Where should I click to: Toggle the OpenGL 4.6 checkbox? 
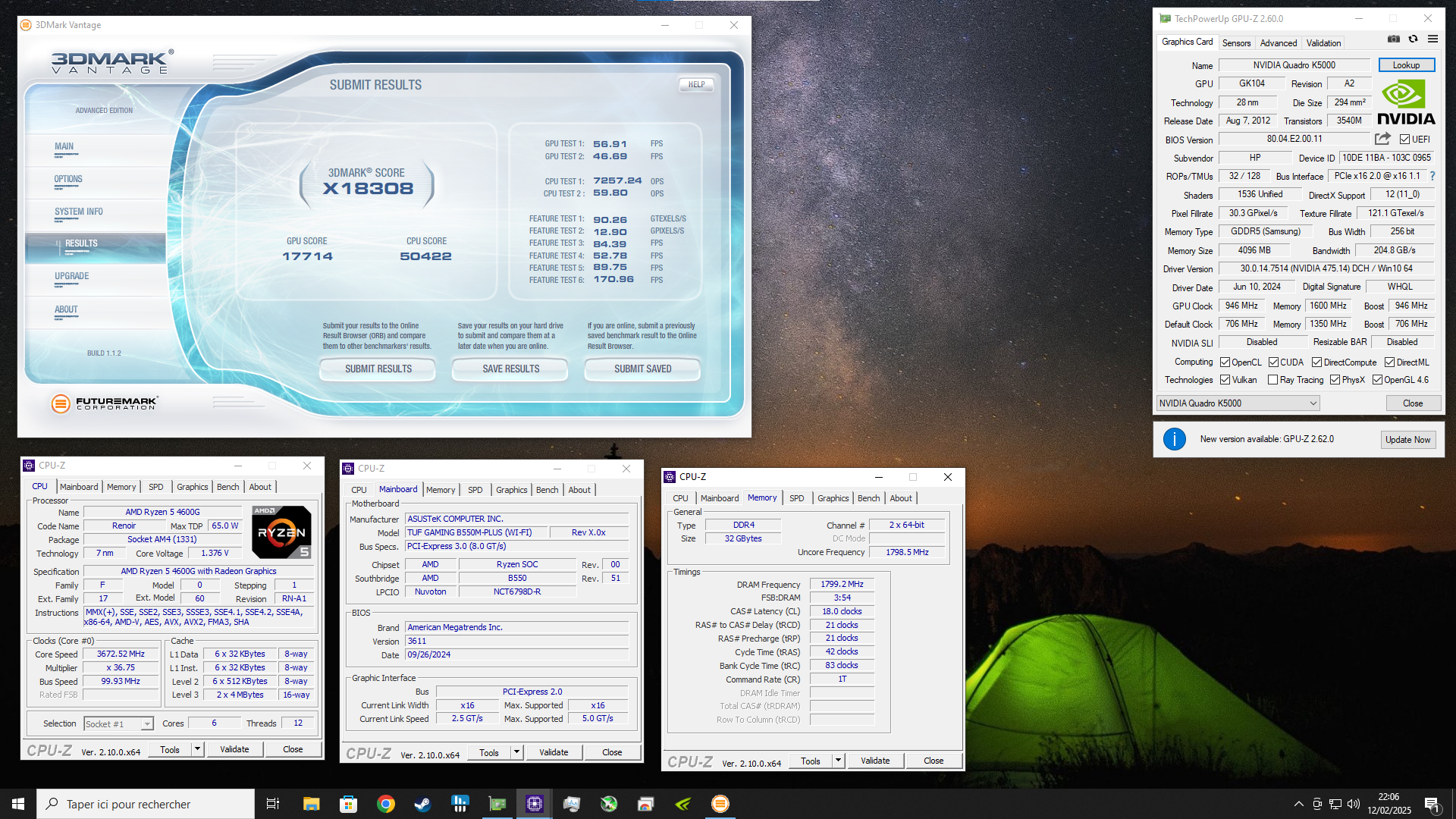point(1377,380)
